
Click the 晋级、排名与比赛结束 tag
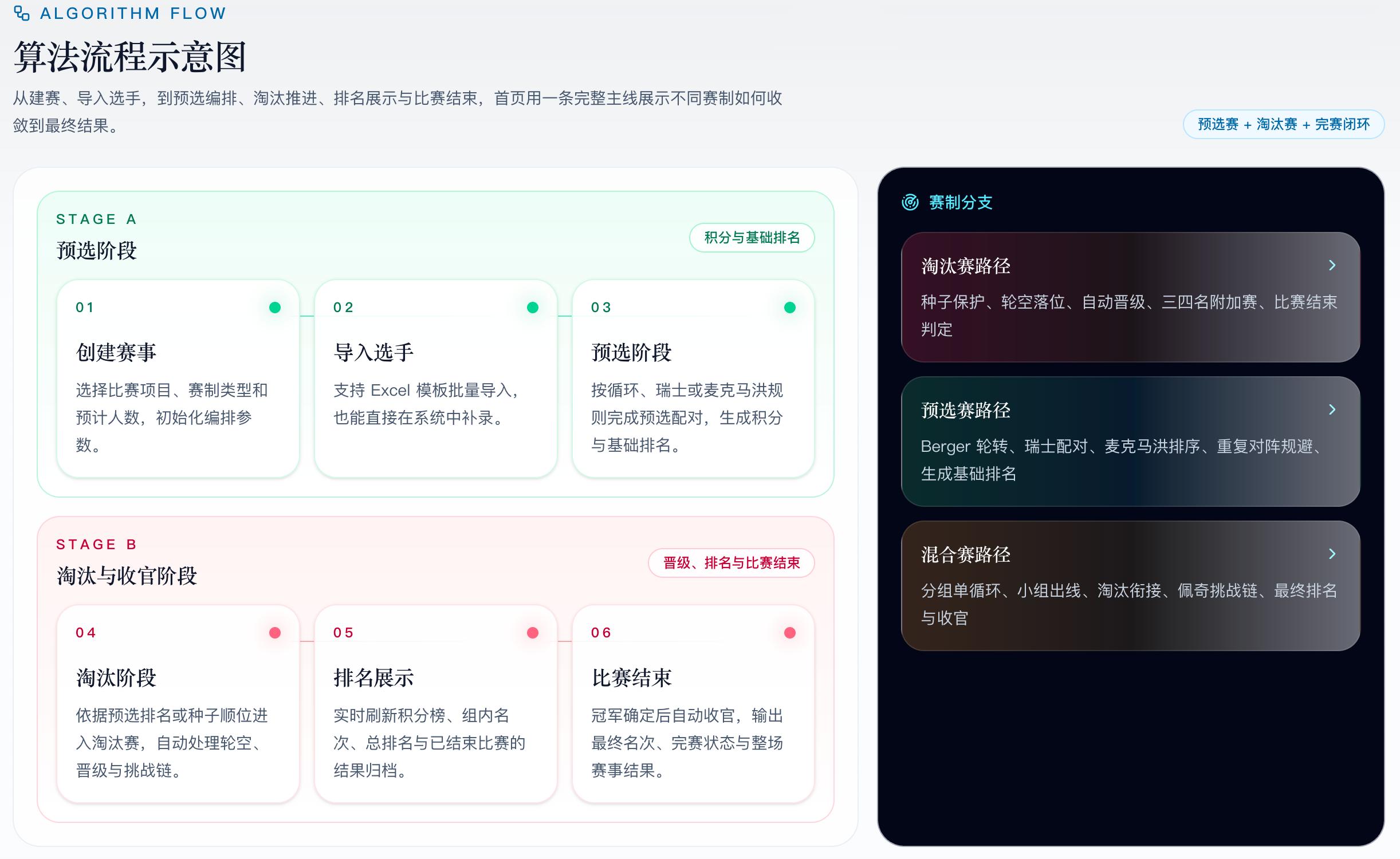pyautogui.click(x=731, y=563)
